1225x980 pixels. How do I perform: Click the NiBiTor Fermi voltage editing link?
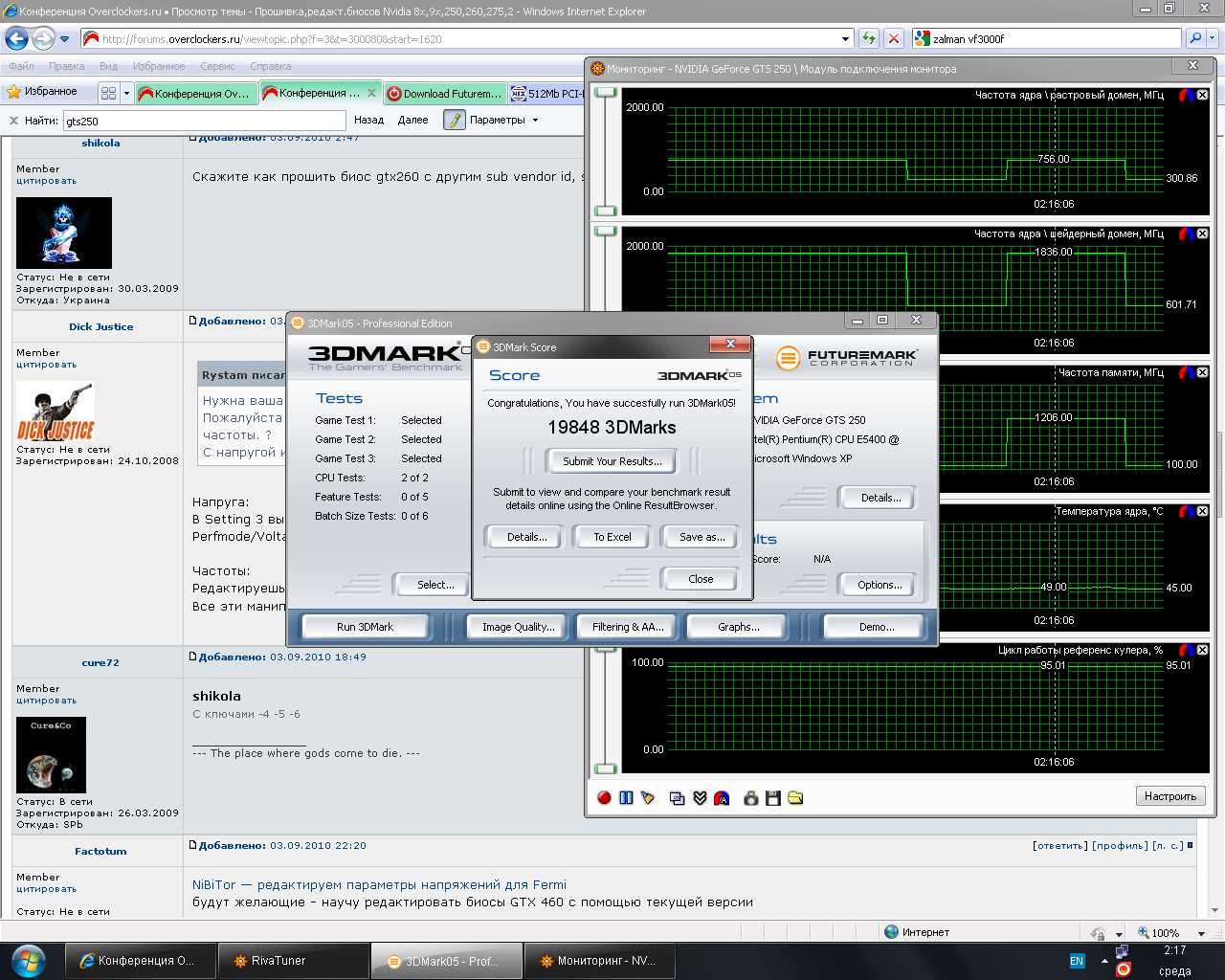tap(379, 884)
